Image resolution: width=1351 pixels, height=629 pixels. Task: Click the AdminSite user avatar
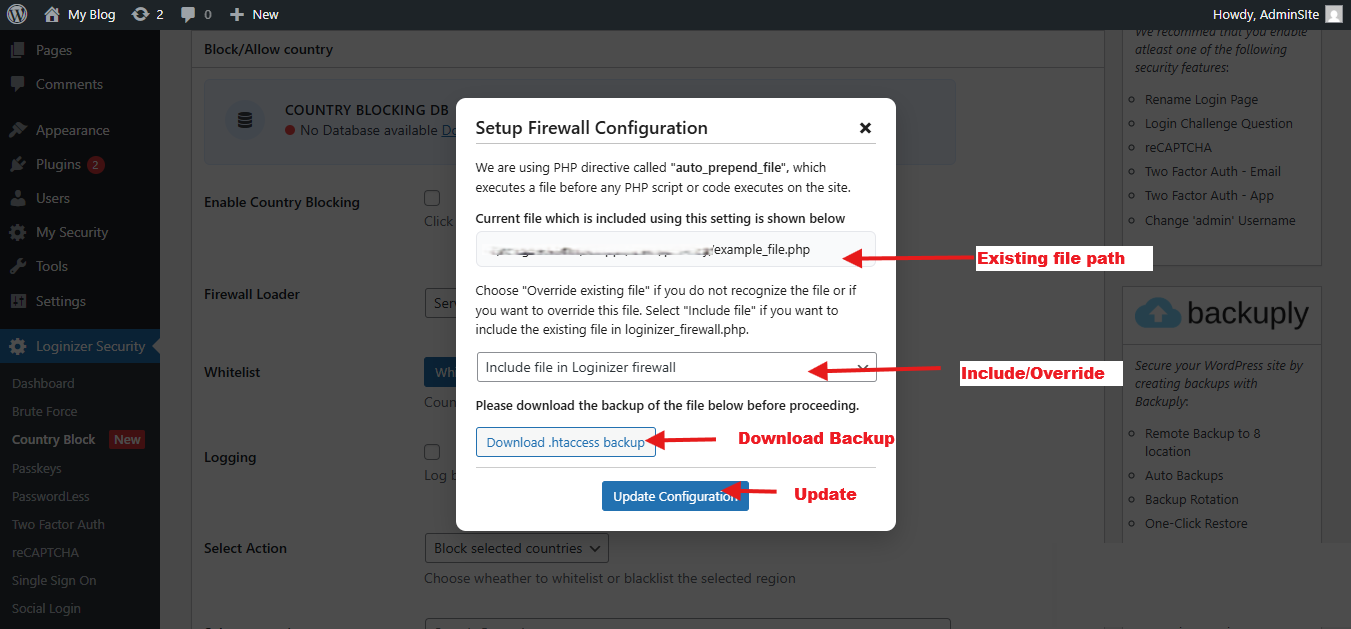[1333, 15]
